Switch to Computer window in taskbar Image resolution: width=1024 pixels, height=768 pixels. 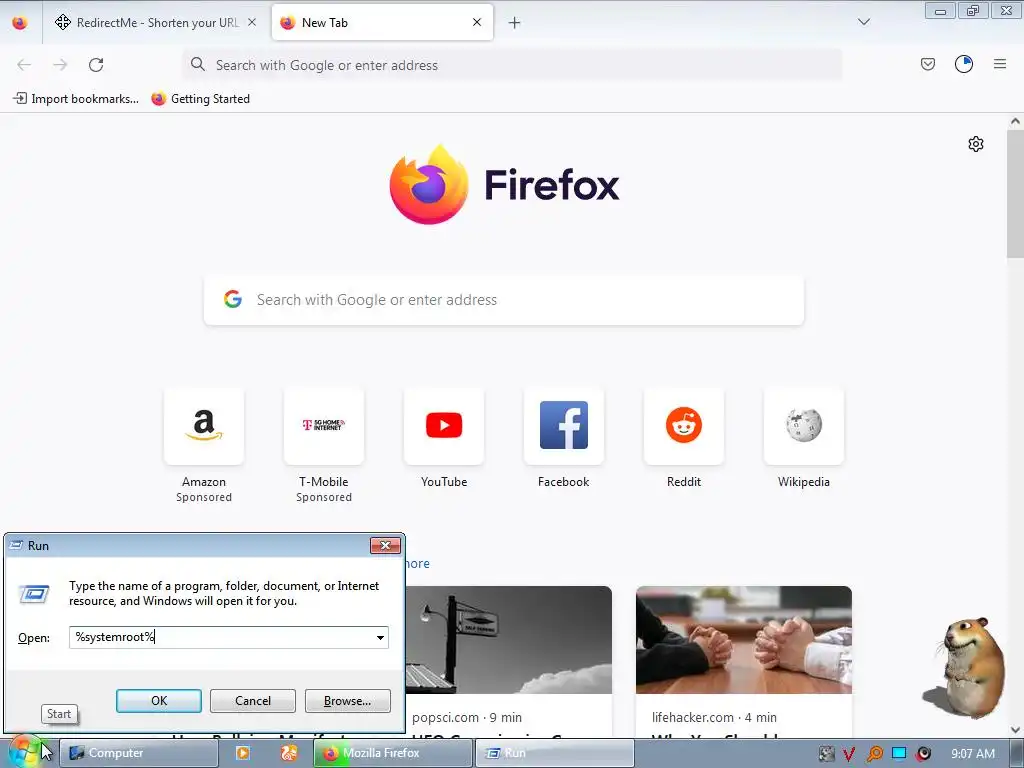click(138, 753)
